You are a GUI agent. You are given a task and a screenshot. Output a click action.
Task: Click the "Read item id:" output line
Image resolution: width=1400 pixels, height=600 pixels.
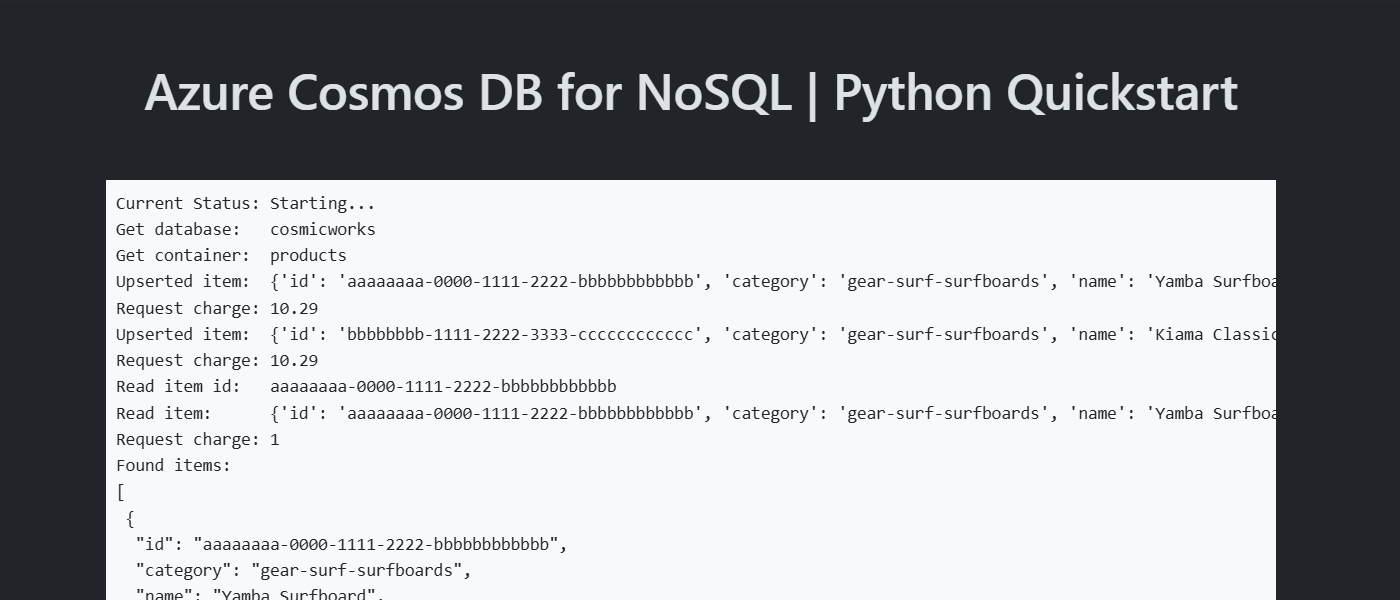tap(366, 386)
